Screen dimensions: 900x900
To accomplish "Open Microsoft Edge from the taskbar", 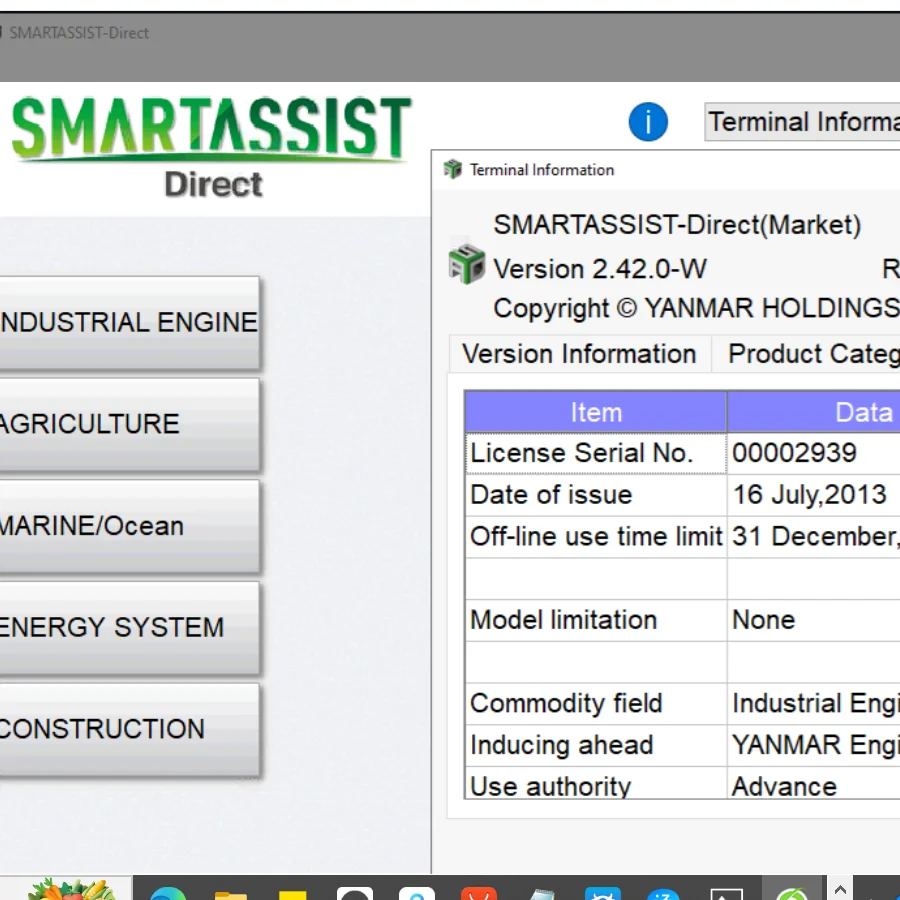I will click(168, 893).
